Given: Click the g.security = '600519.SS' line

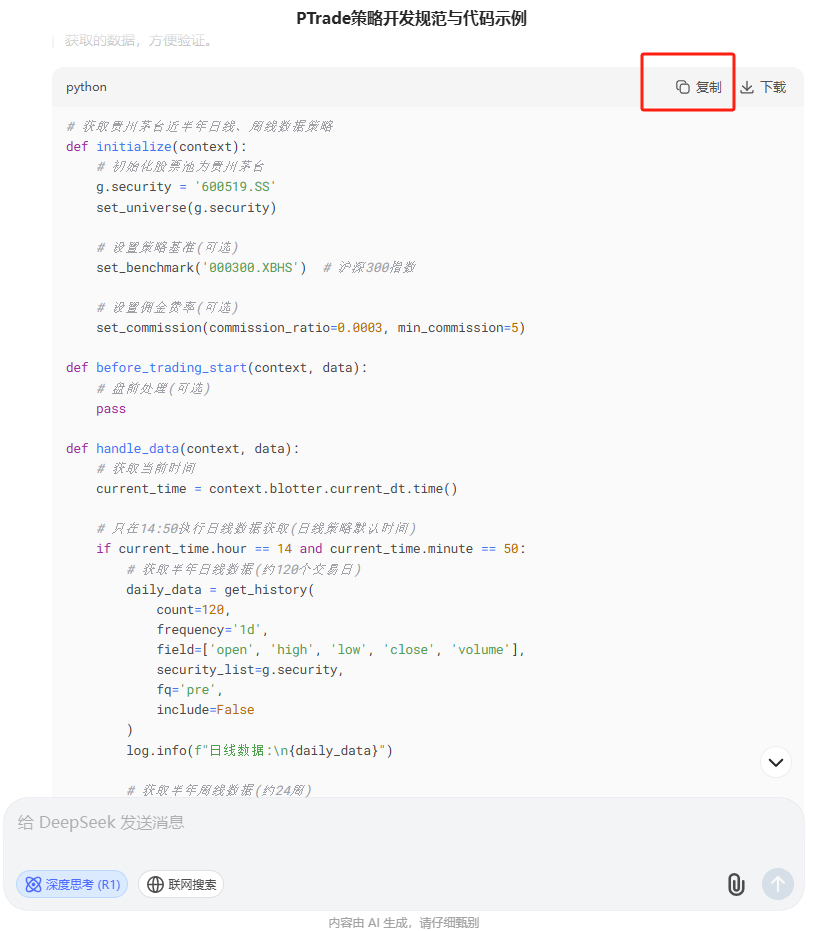Looking at the screenshot, I should pos(186,187).
